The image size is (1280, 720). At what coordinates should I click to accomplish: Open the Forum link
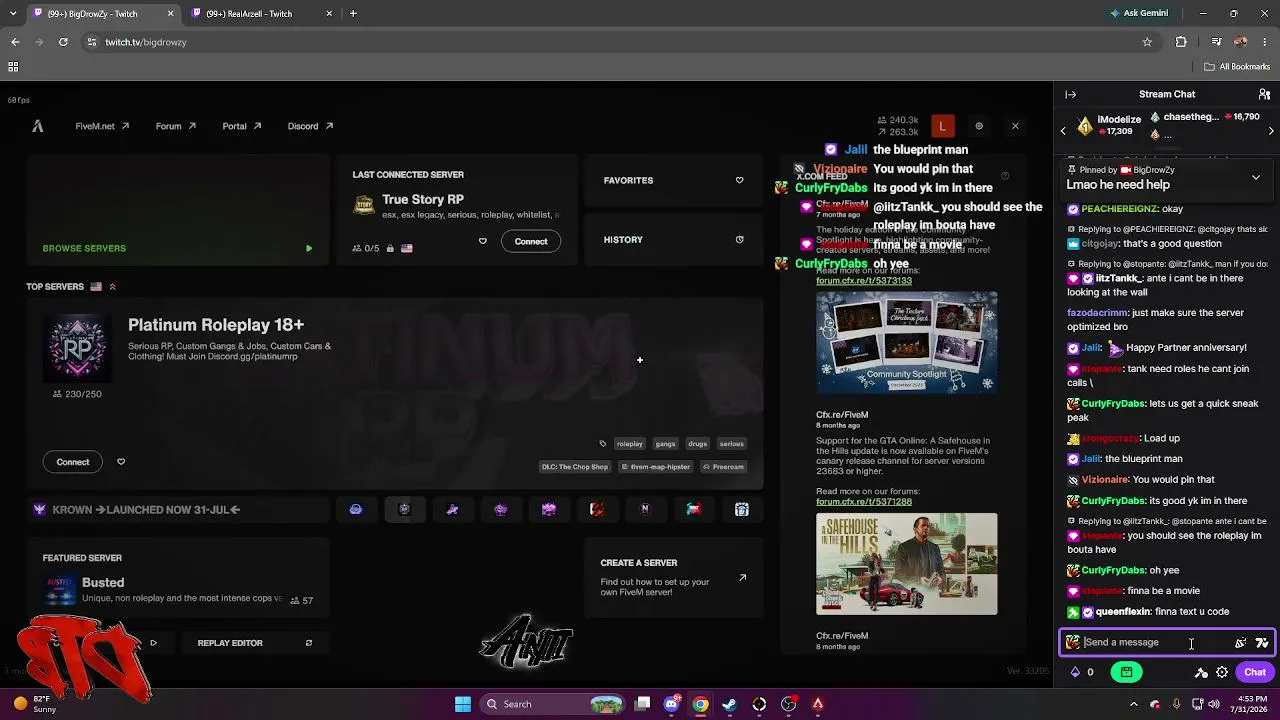pos(175,126)
